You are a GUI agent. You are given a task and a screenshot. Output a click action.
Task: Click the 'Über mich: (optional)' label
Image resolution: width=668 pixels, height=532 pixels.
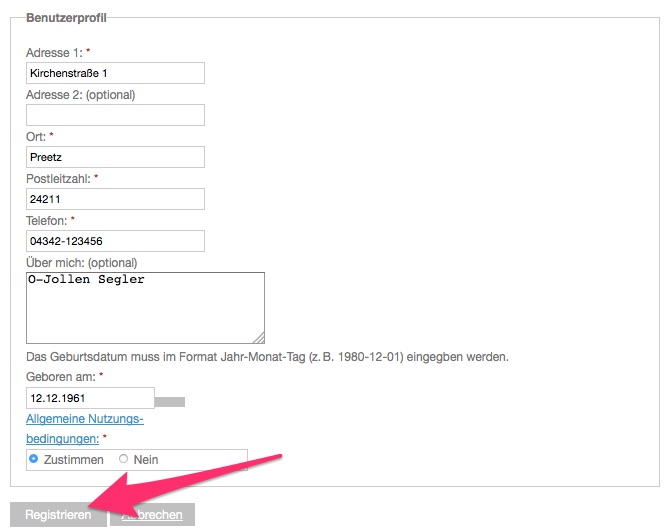tap(82, 263)
